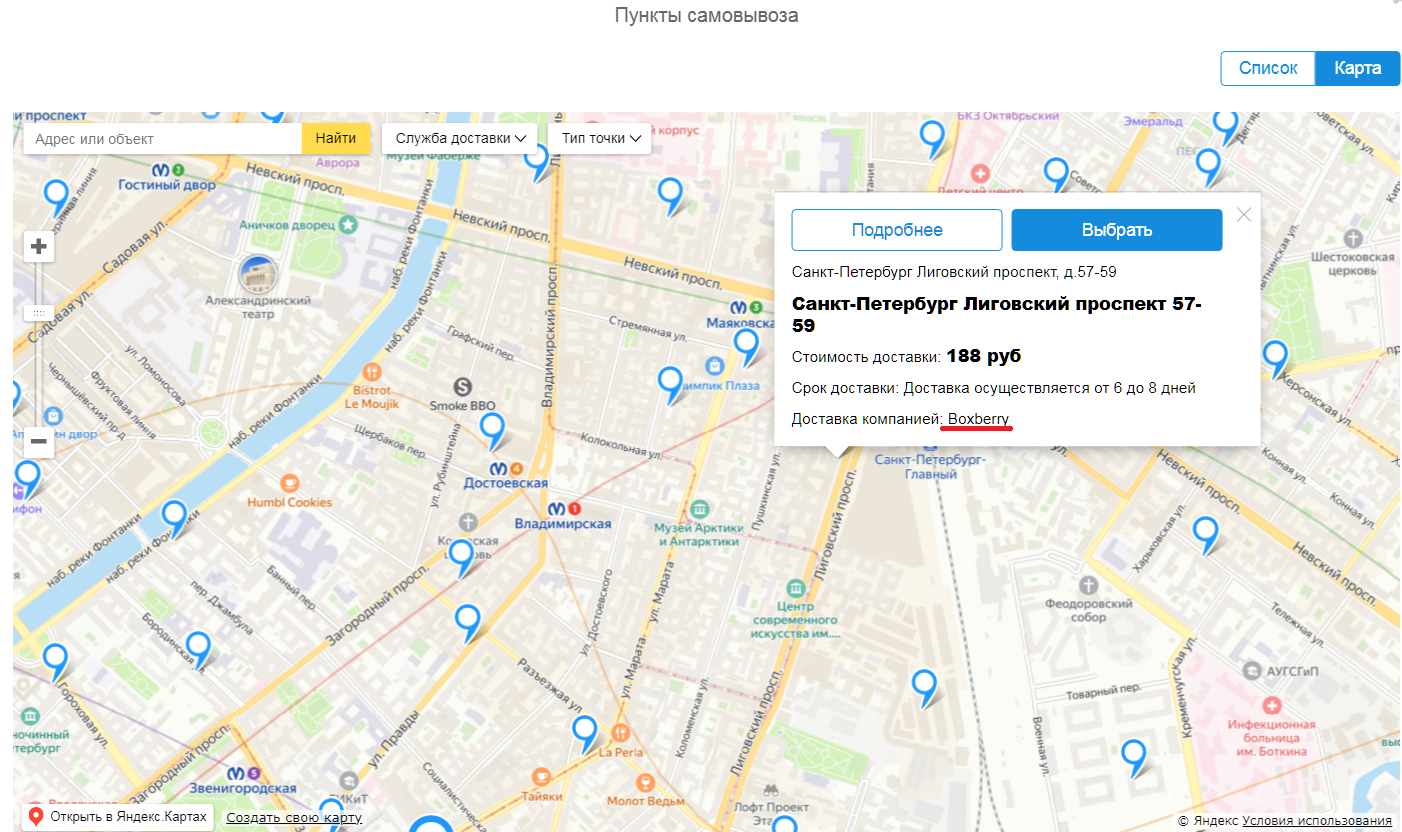Open the Служба доставки dropdown
The image size is (1402, 832).
click(460, 139)
